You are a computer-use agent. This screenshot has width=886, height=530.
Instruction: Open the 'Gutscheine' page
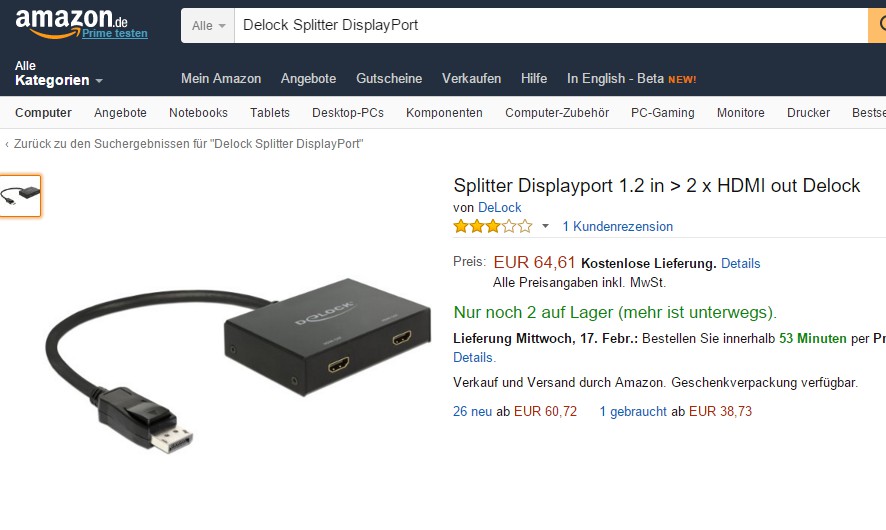pyautogui.click(x=389, y=78)
